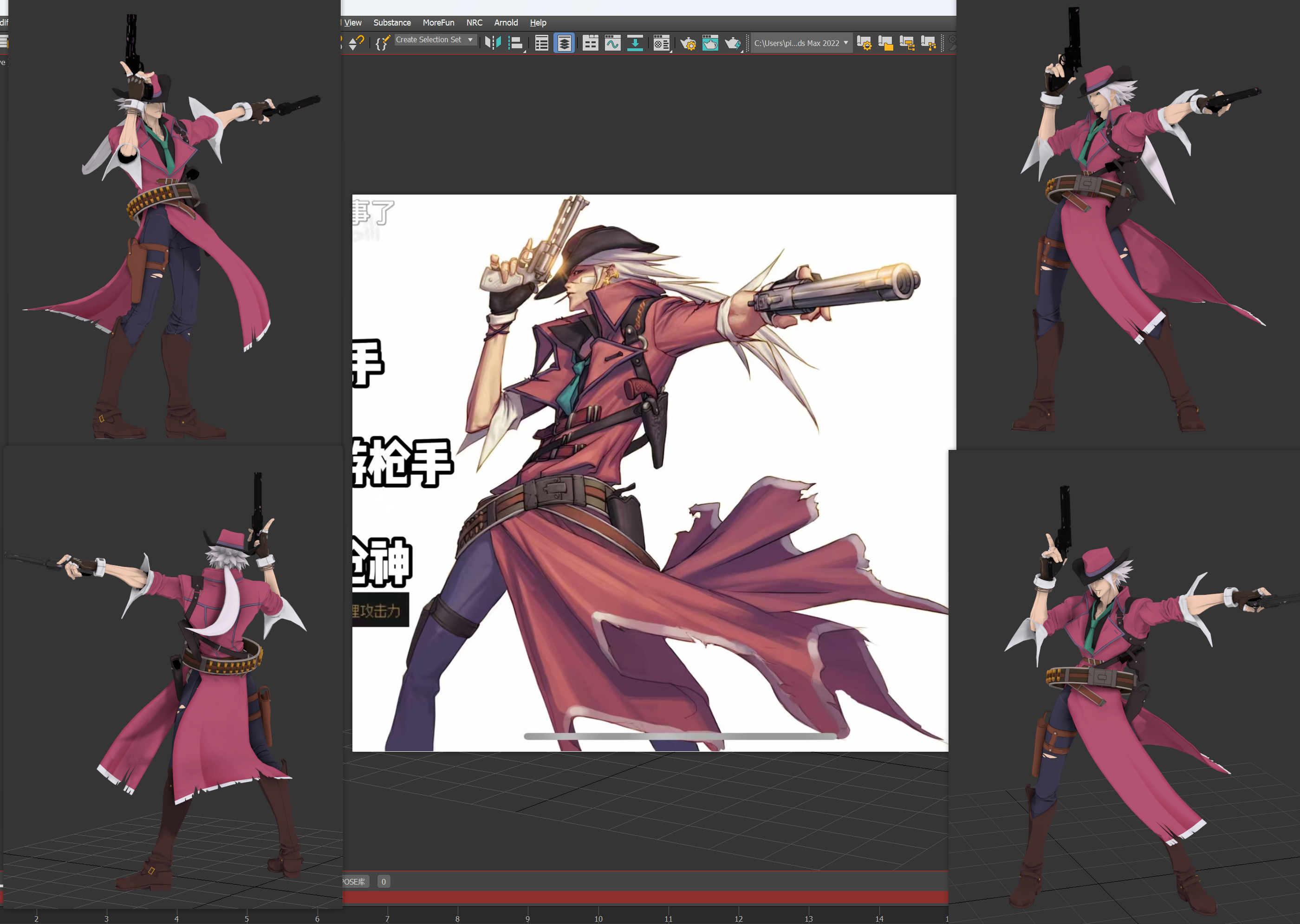
Task: Open Render Setup teapot with gear
Action: tap(689, 43)
